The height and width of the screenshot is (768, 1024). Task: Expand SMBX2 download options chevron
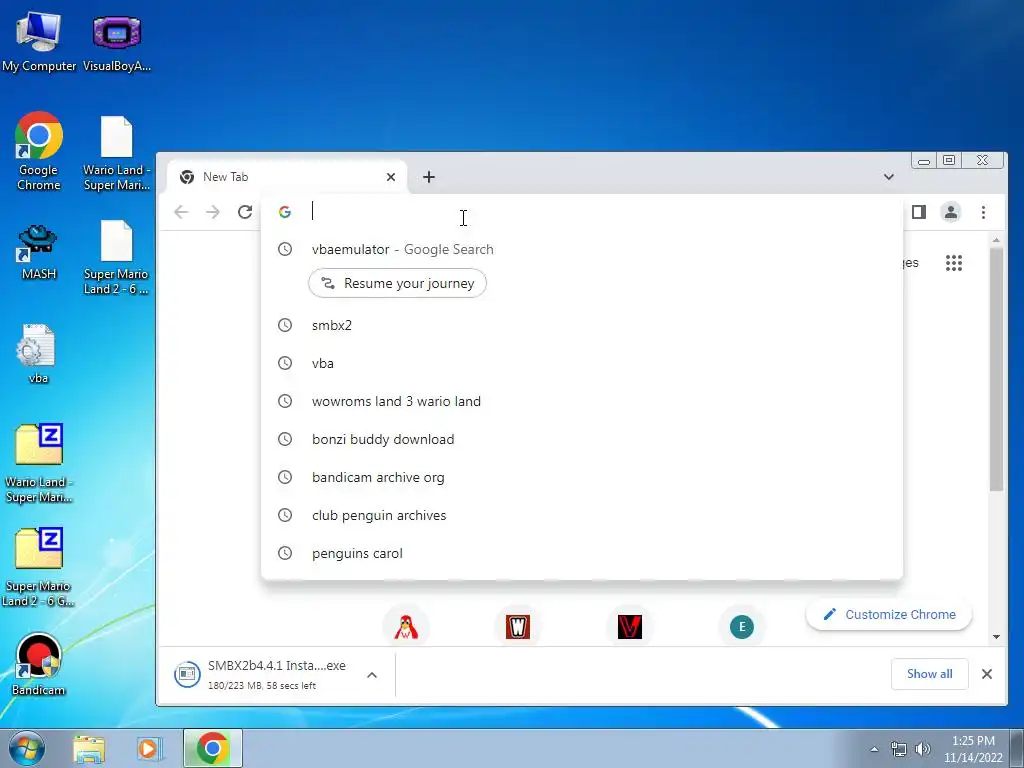click(372, 675)
